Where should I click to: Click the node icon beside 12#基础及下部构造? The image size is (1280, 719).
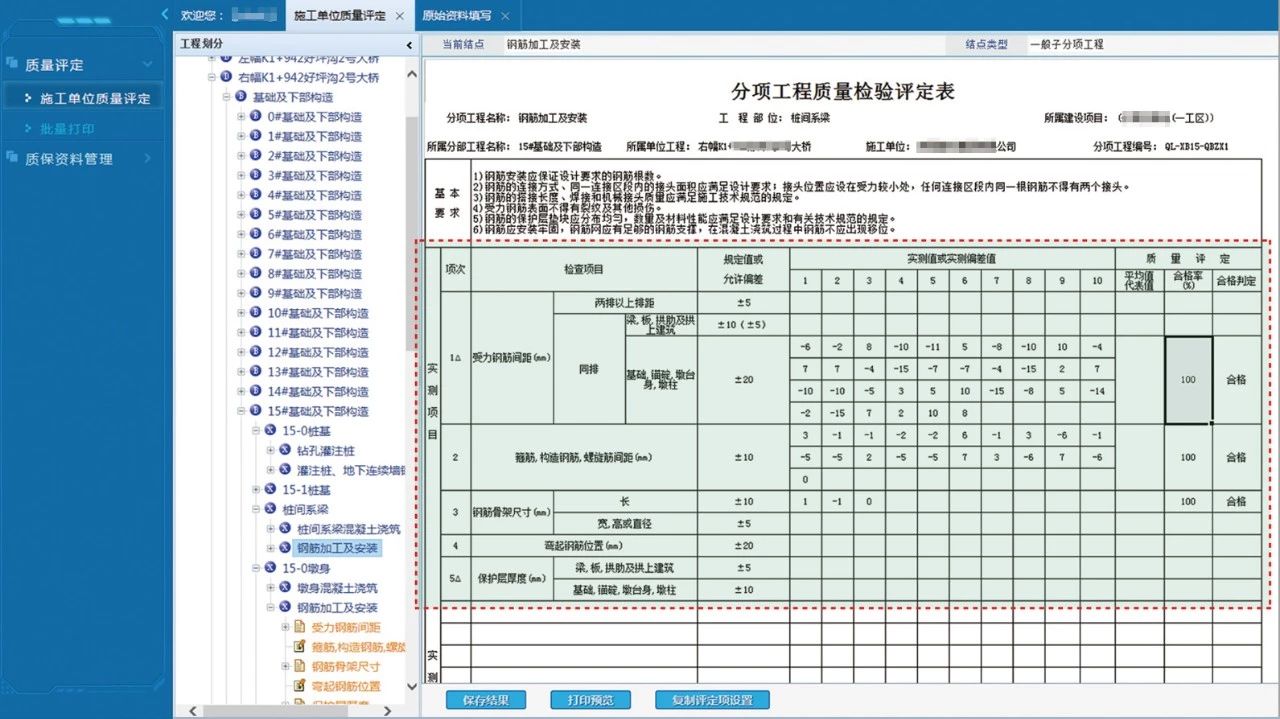[x=256, y=352]
